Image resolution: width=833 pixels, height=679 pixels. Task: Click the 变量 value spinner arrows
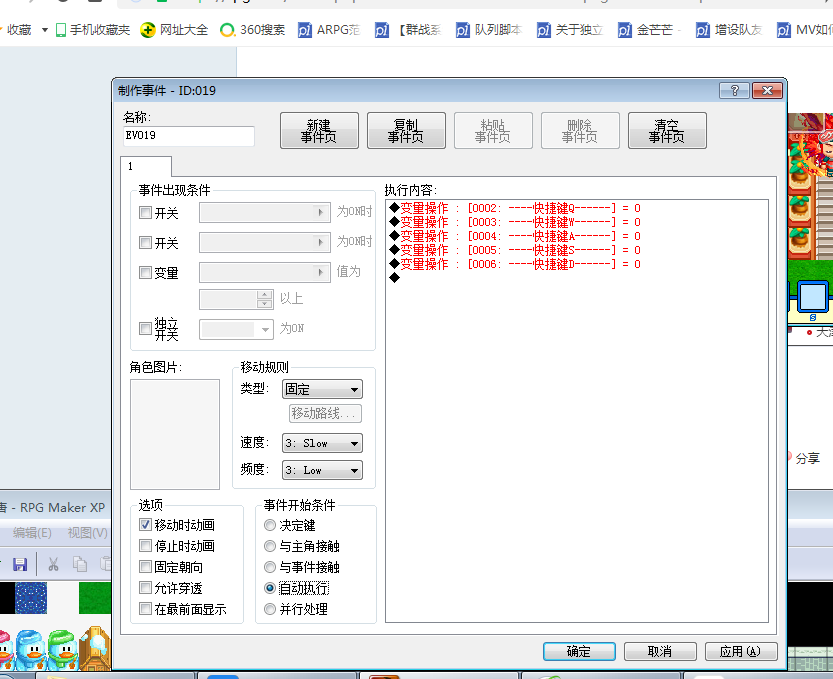[265, 299]
